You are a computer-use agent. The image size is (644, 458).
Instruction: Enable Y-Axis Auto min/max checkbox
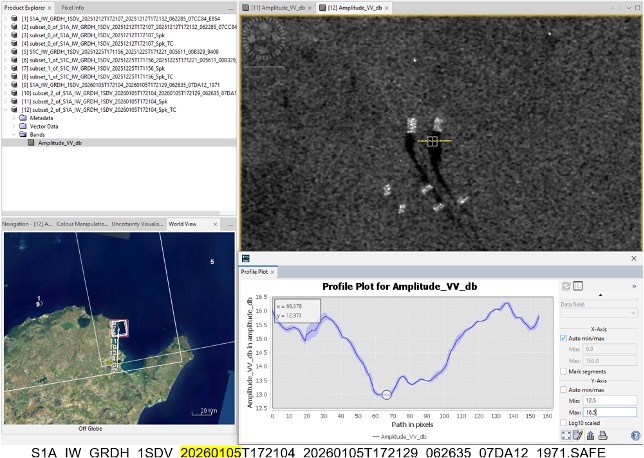564,389
